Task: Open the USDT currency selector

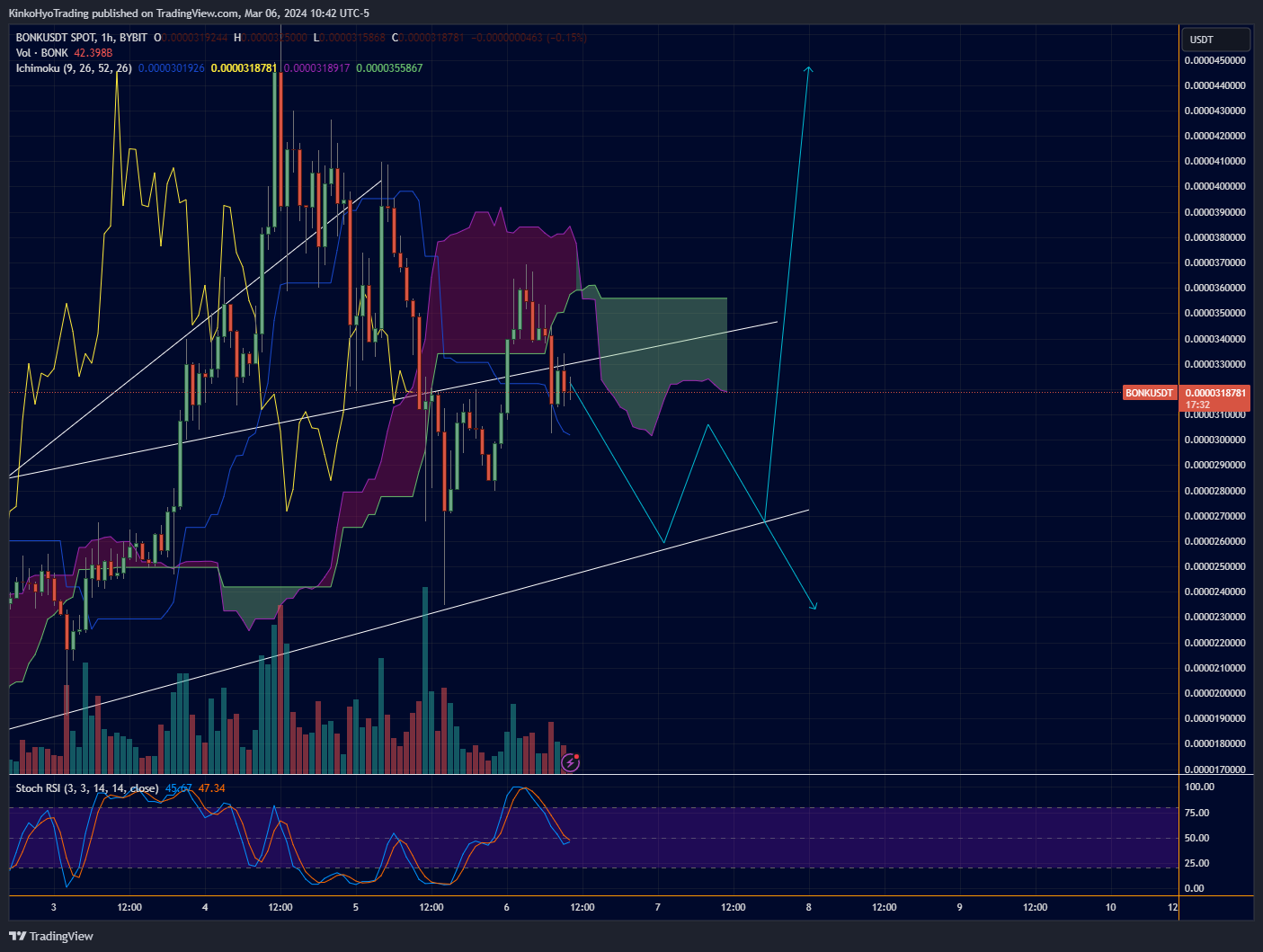Action: 1215,40
